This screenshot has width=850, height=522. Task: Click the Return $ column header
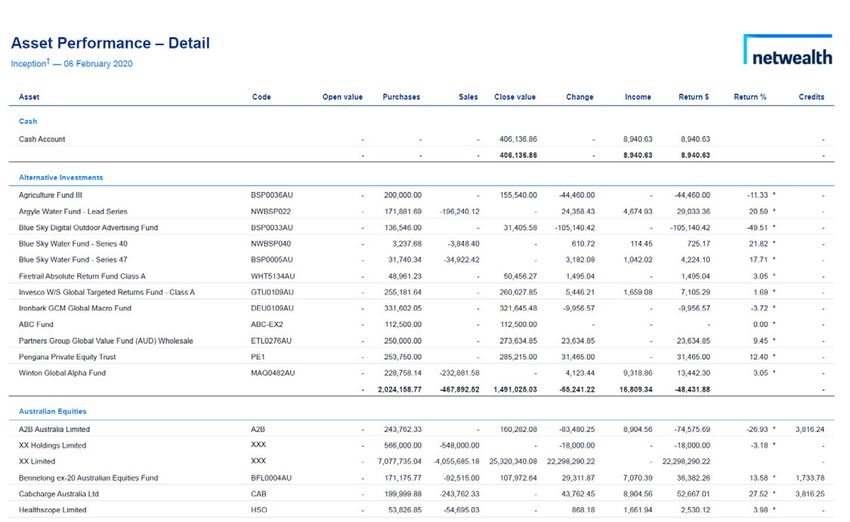pos(693,97)
